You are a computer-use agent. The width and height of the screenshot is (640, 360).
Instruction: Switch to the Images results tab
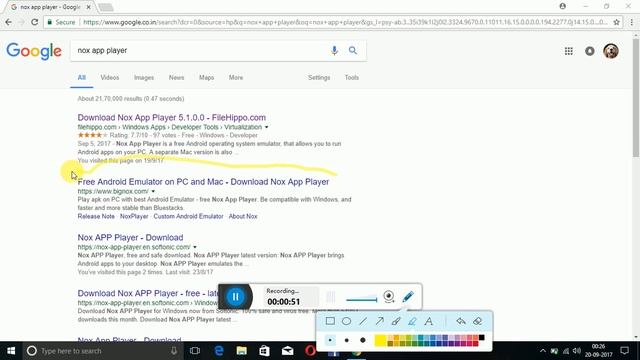pos(144,78)
